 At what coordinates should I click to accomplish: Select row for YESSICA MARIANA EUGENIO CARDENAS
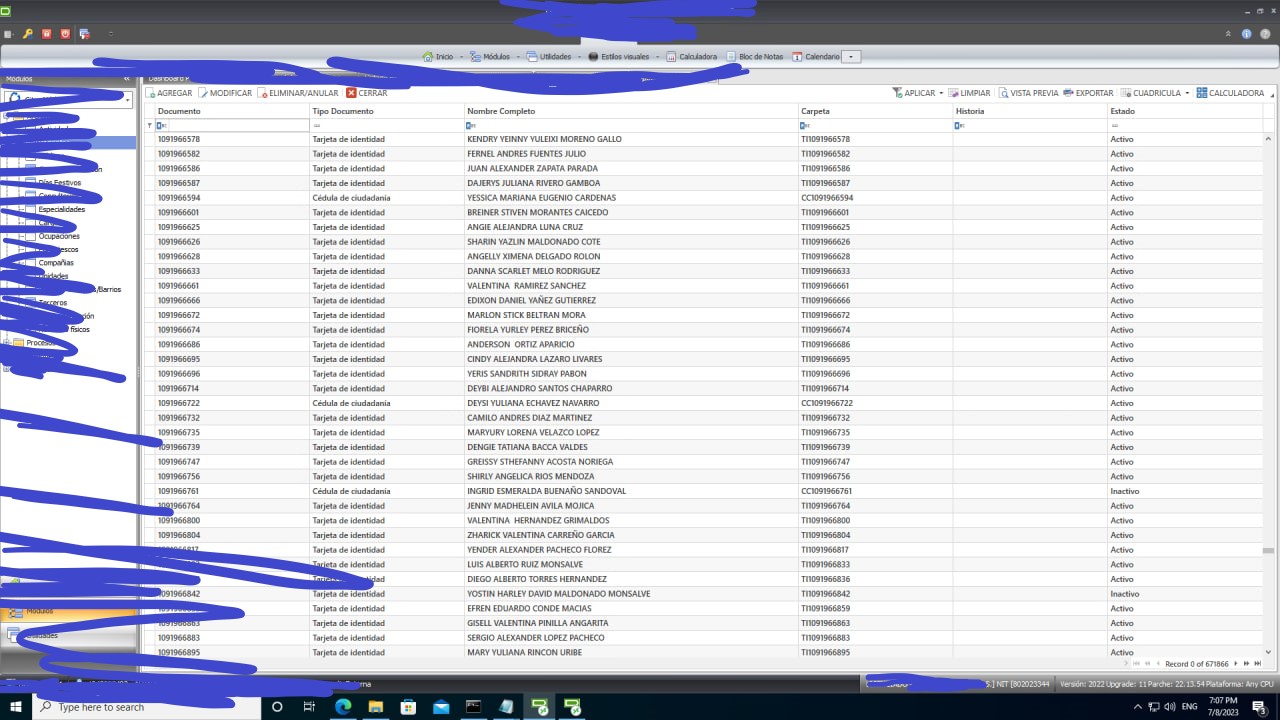pyautogui.click(x=708, y=198)
